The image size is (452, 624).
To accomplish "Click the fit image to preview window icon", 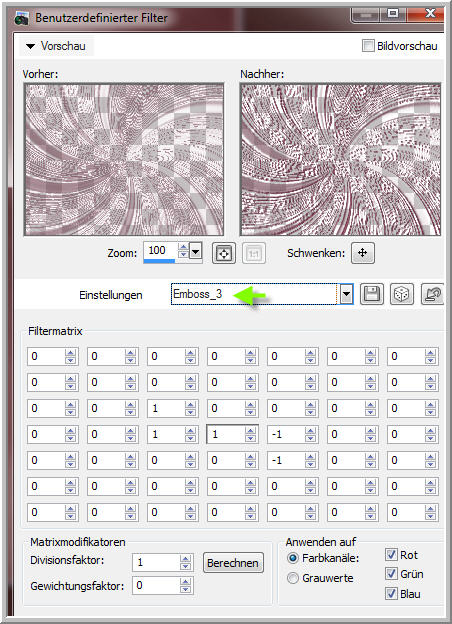I will click(x=224, y=253).
